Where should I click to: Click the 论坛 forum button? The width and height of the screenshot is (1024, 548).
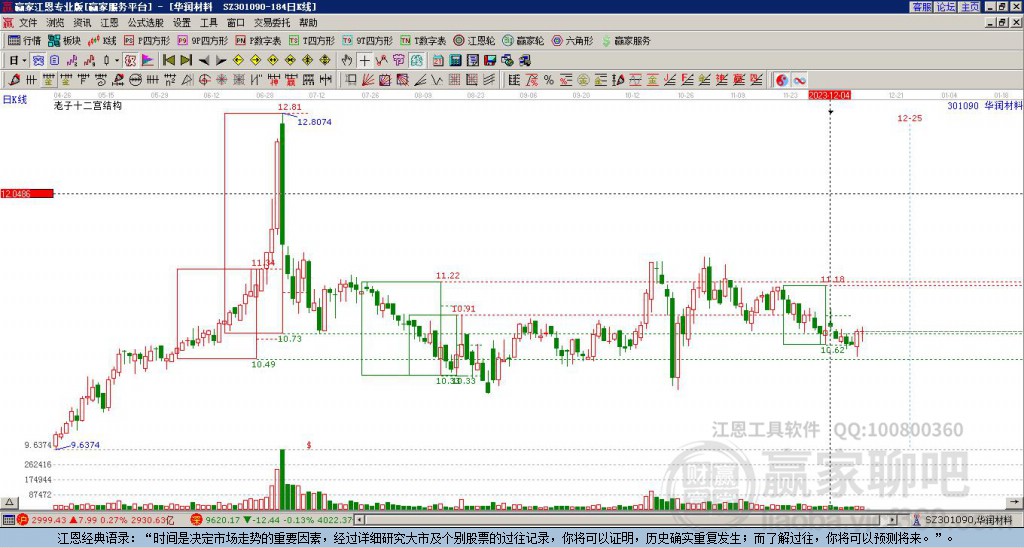tap(945, 7)
